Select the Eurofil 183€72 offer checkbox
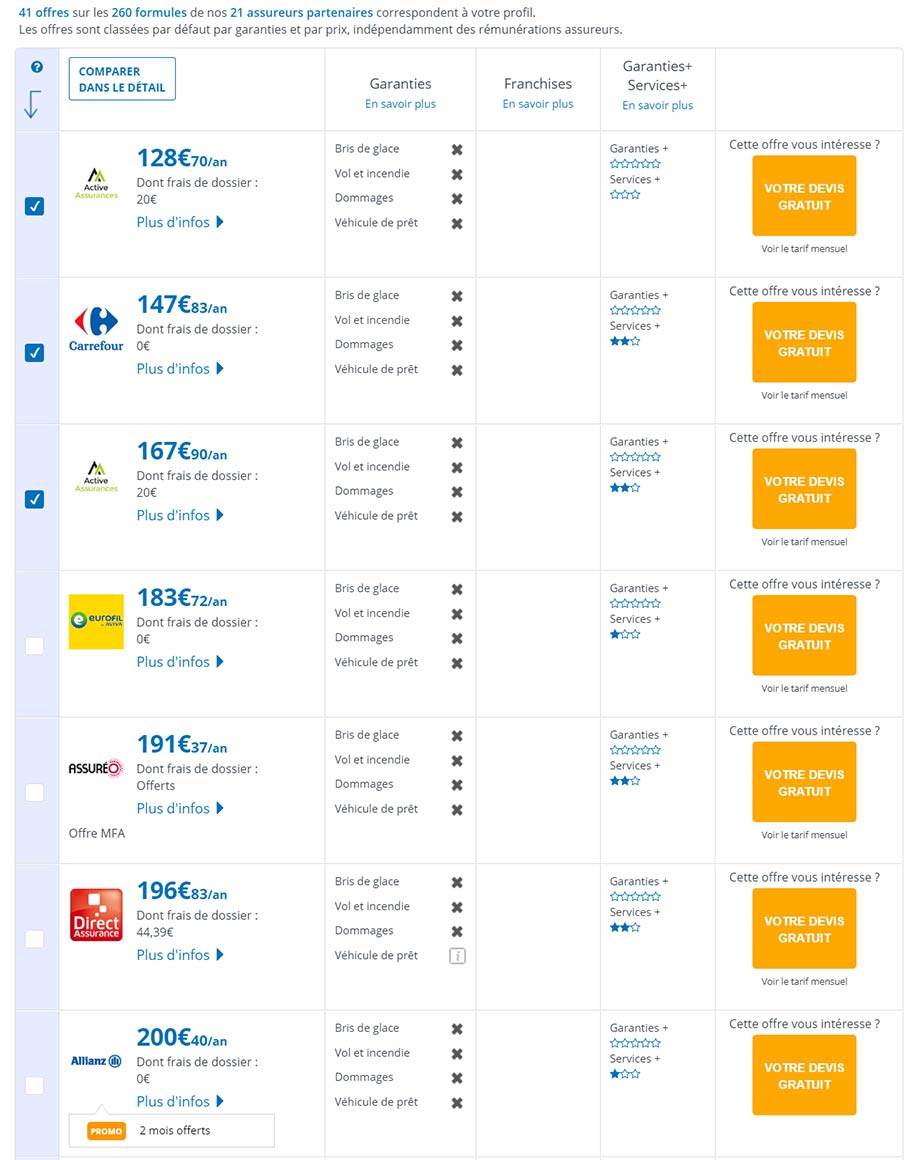 (36, 645)
